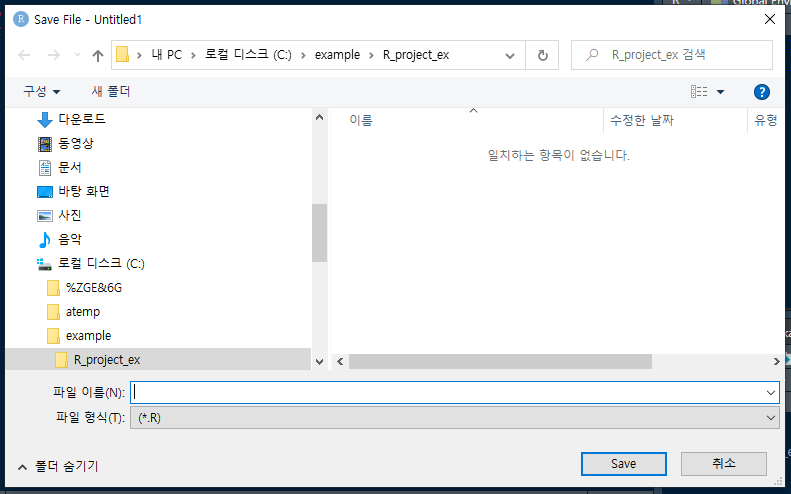Open '사진' in navigation pane

point(70,215)
